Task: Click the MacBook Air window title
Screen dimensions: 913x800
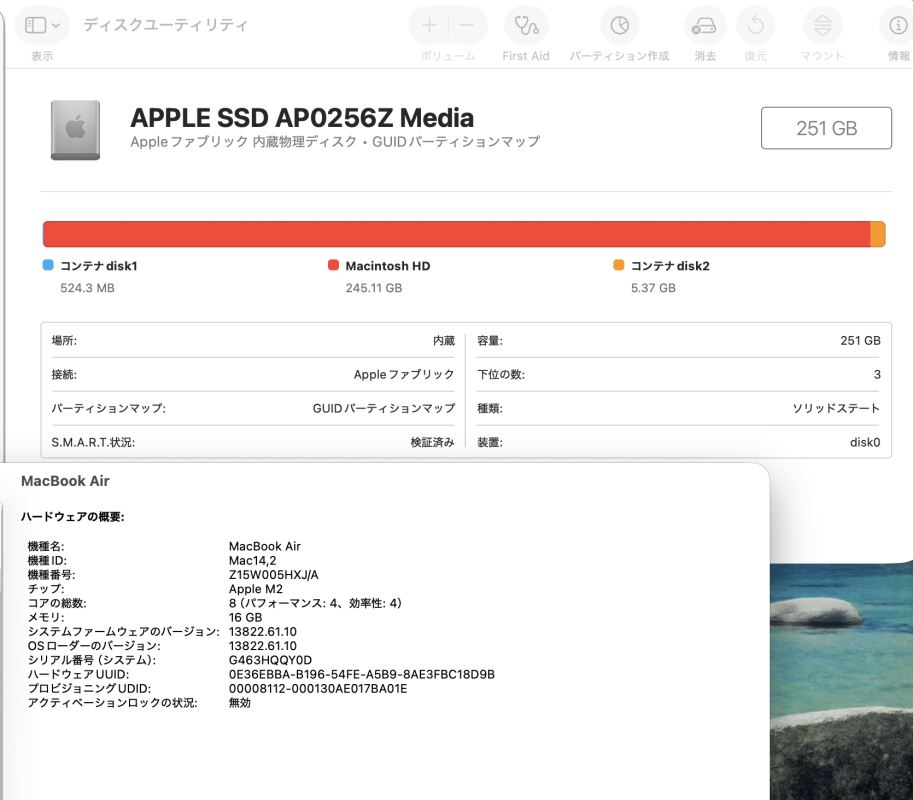Action: coord(65,481)
